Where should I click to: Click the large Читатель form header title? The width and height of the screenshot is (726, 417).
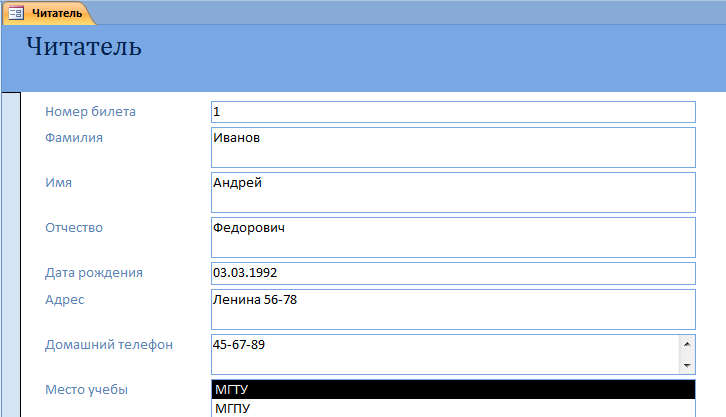[x=84, y=47]
